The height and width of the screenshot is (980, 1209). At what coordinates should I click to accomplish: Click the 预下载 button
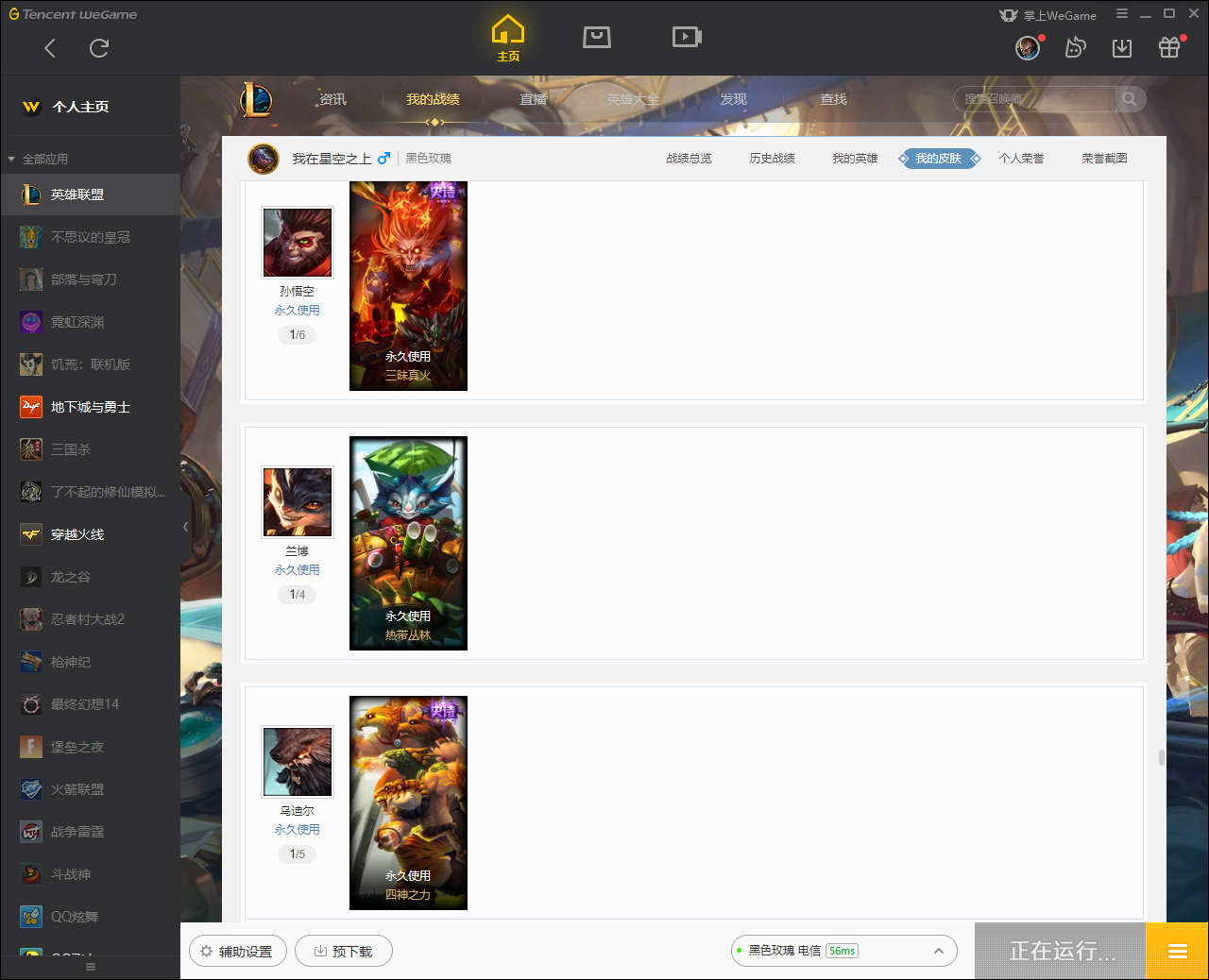click(x=344, y=951)
